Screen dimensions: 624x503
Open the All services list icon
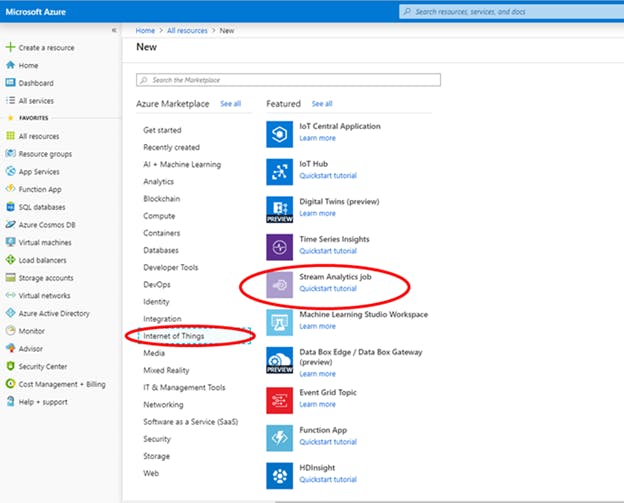(x=10, y=100)
